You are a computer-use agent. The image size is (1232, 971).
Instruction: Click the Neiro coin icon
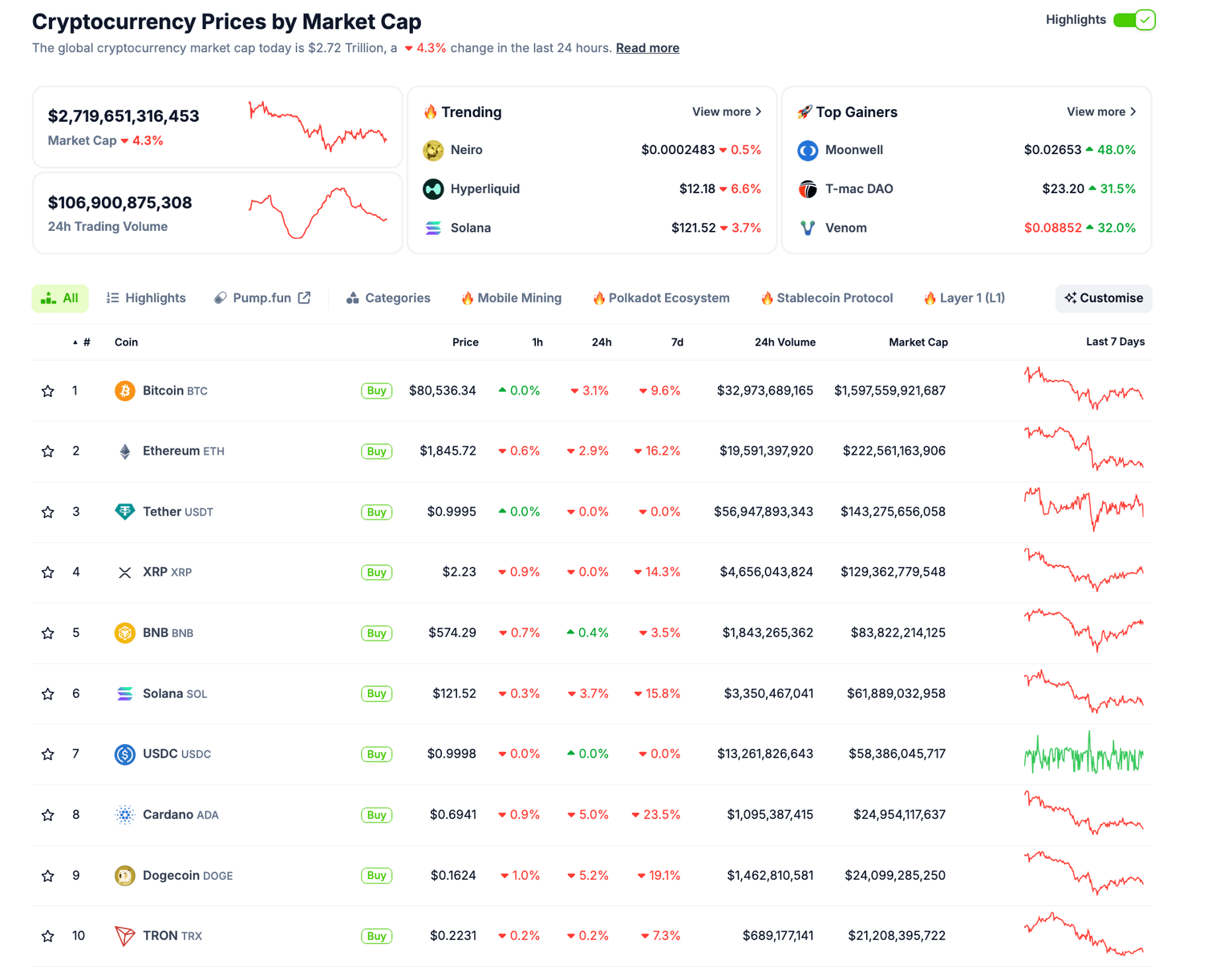click(433, 150)
